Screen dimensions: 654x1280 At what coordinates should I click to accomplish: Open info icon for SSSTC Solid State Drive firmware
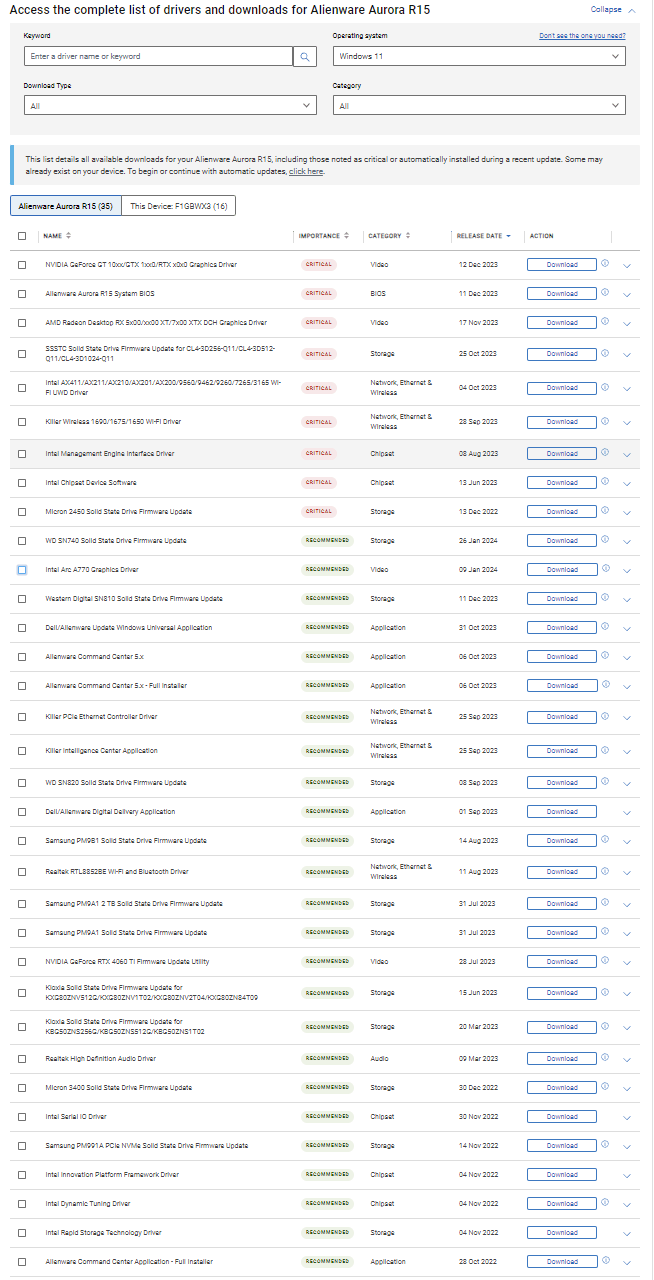(x=605, y=353)
